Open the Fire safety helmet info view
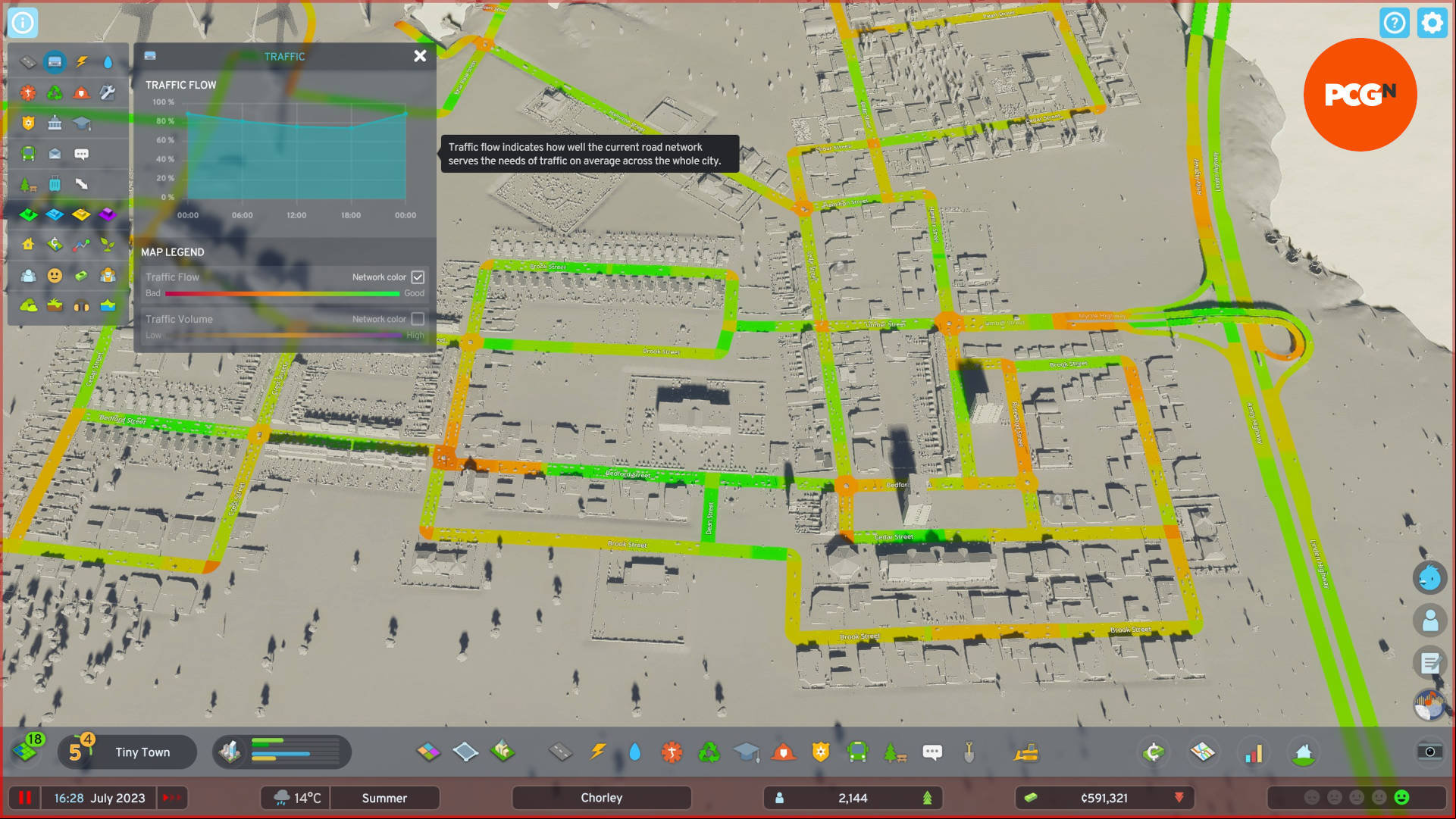Image resolution: width=1456 pixels, height=819 pixels. [x=81, y=93]
